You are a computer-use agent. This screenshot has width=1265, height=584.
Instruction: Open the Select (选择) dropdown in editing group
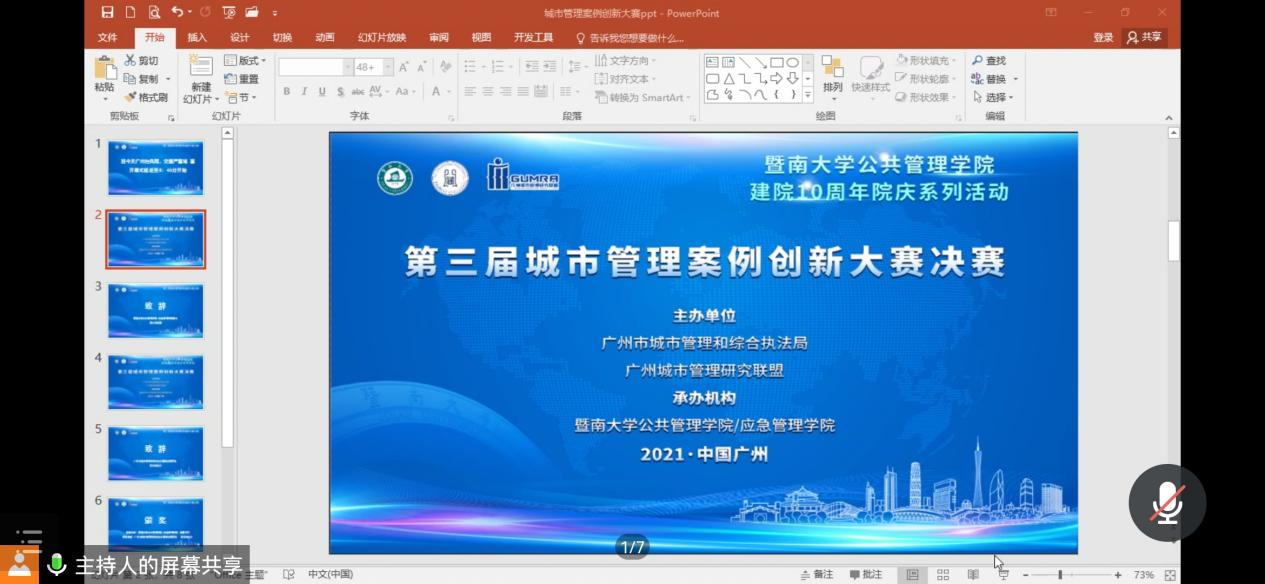994,97
